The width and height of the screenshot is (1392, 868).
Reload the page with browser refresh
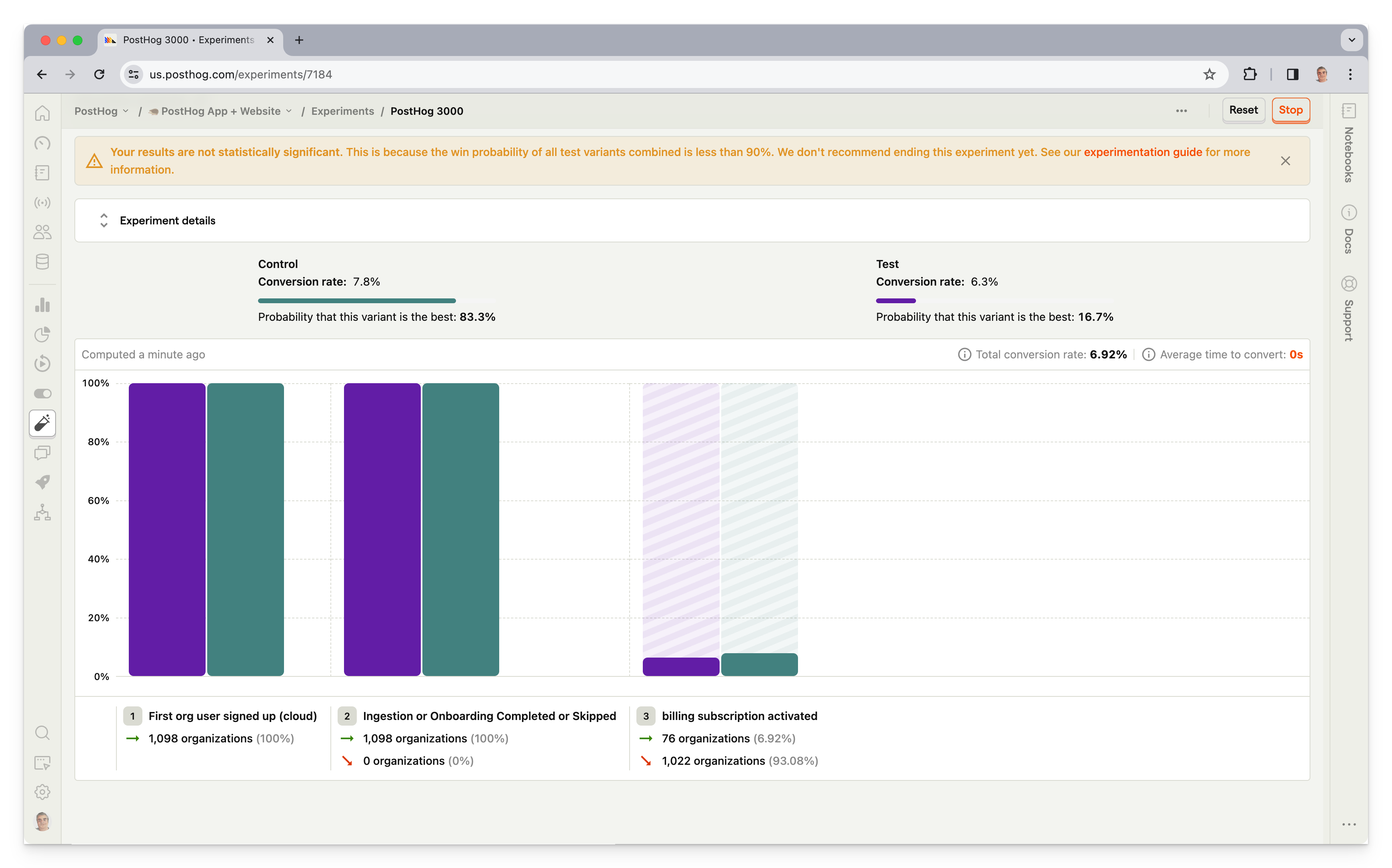tap(99, 75)
